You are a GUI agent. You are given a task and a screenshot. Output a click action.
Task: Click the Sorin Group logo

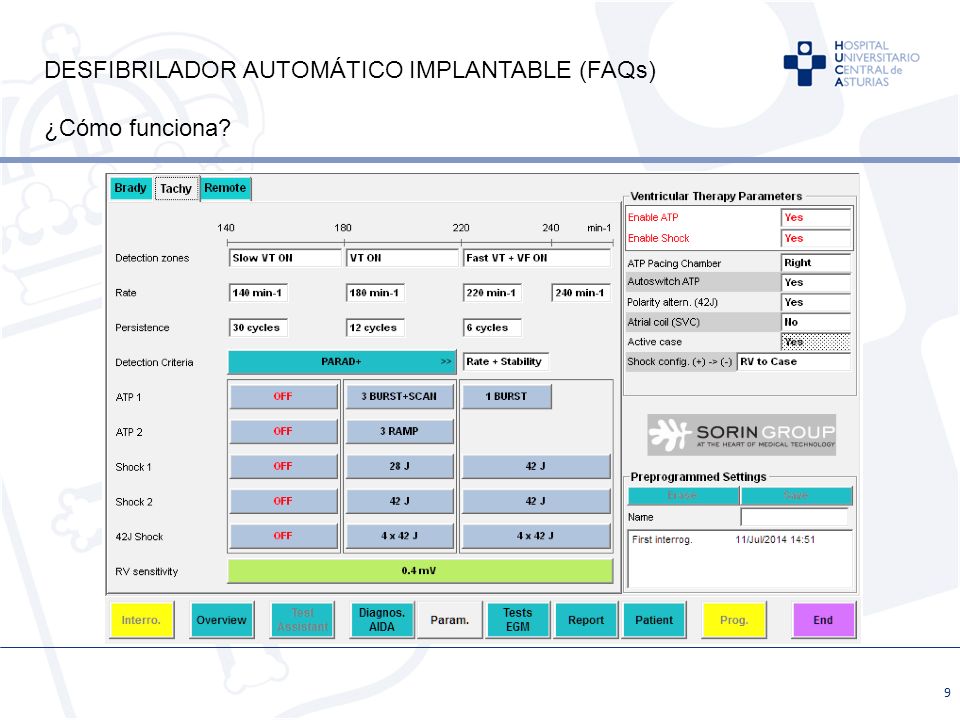[741, 434]
